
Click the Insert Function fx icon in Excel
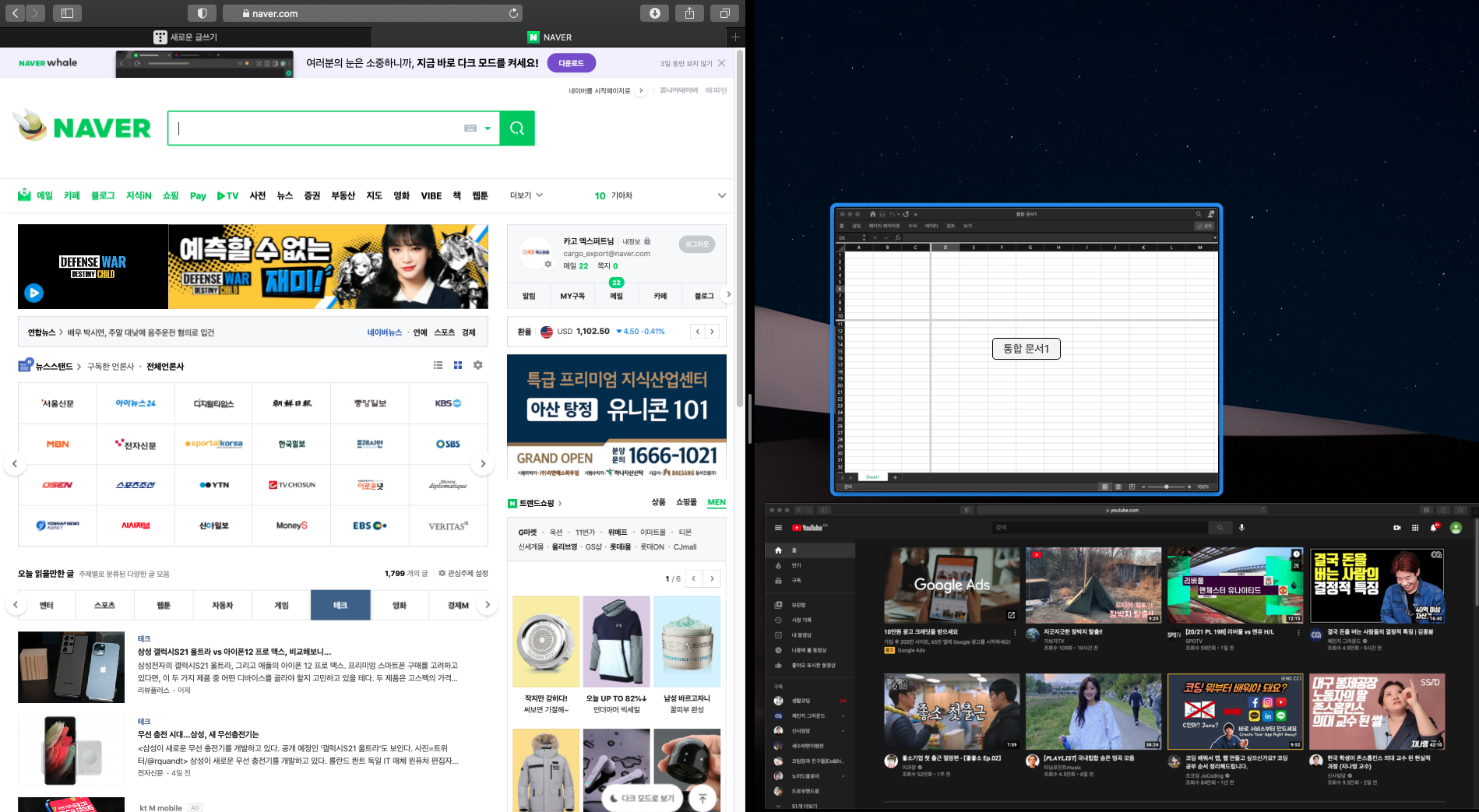point(897,237)
